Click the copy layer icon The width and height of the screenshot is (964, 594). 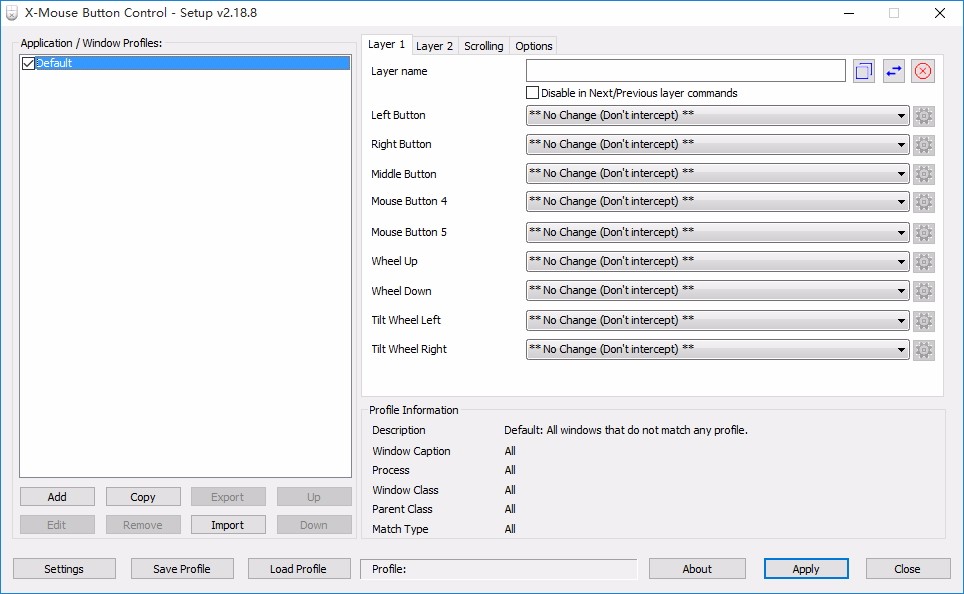pyautogui.click(x=864, y=71)
